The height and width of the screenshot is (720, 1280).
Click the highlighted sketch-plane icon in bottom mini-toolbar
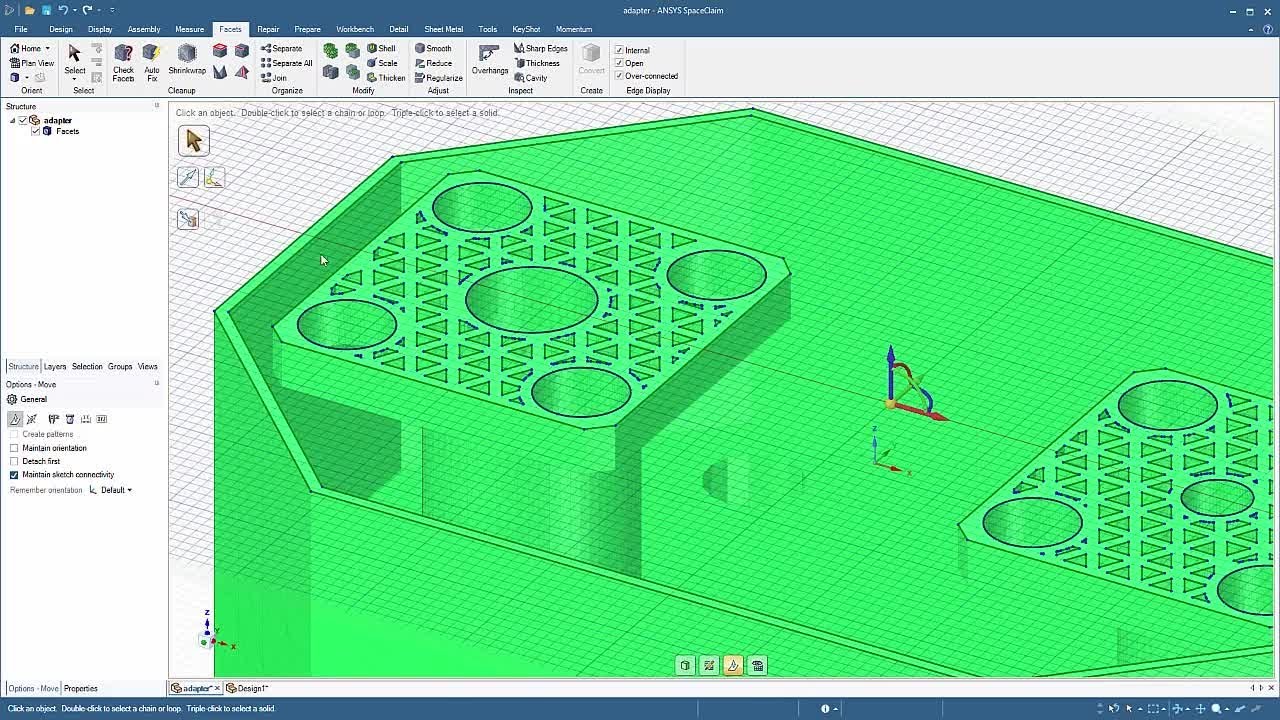(733, 666)
